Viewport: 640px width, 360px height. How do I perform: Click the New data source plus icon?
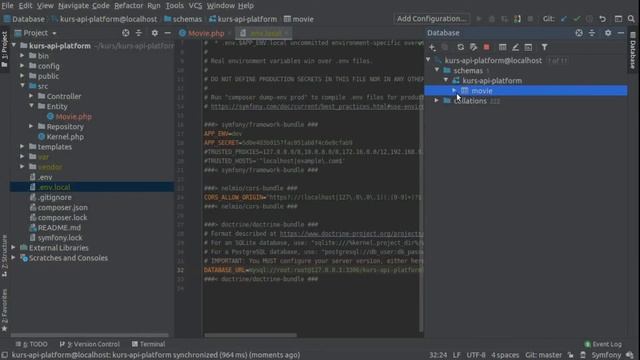[x=432, y=47]
